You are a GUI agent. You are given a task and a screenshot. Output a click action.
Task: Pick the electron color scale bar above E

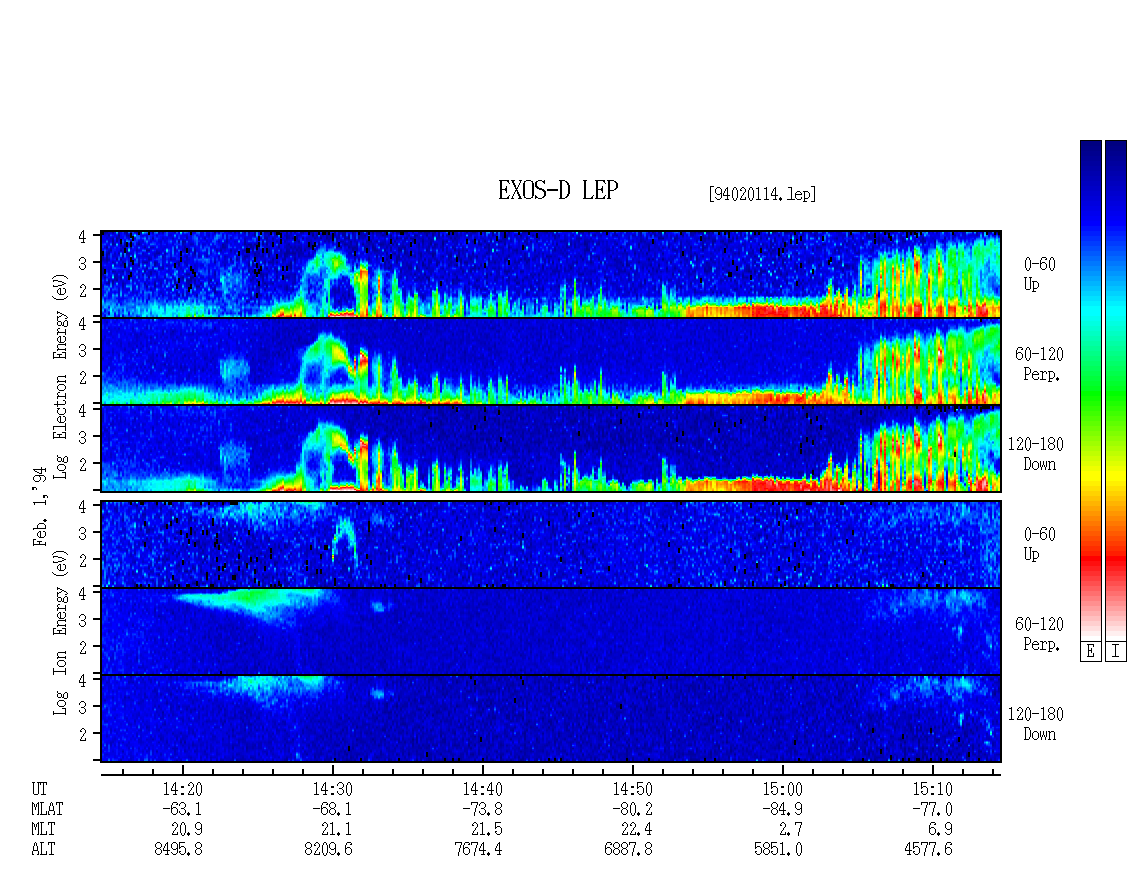tap(1090, 390)
